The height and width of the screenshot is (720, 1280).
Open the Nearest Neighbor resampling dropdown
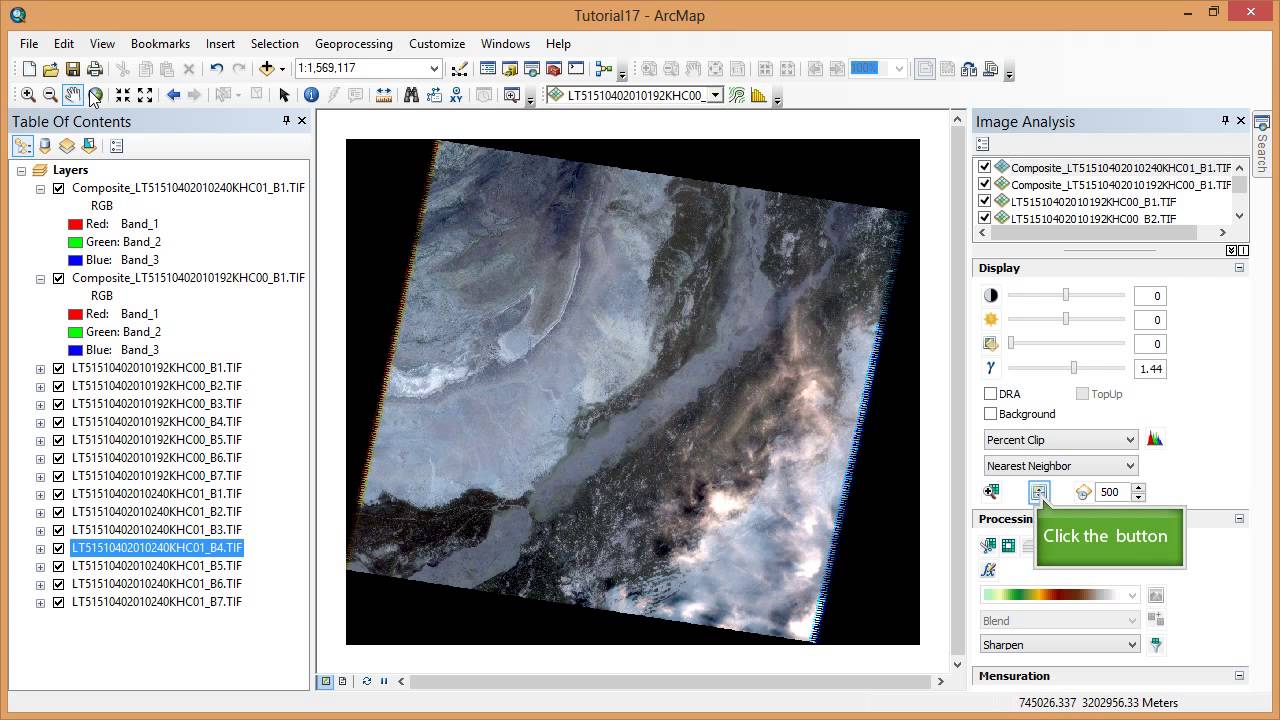[1061, 466]
